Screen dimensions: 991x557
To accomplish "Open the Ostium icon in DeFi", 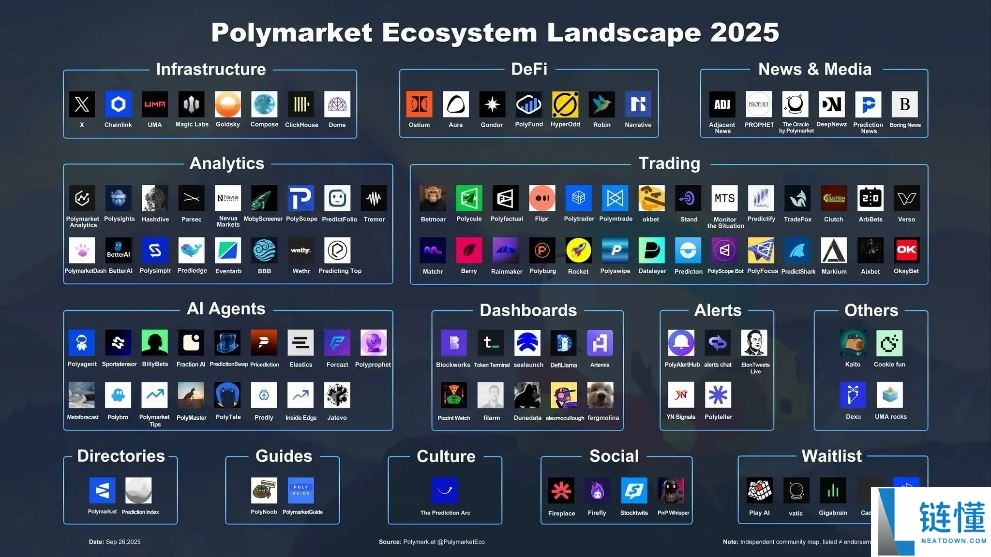I will pyautogui.click(x=419, y=104).
